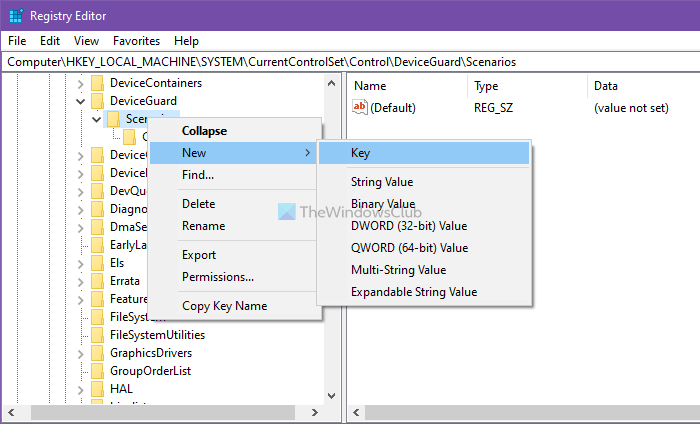The height and width of the screenshot is (424, 700).
Task: Expand the DeviceContainers tree node
Action: pos(80,83)
